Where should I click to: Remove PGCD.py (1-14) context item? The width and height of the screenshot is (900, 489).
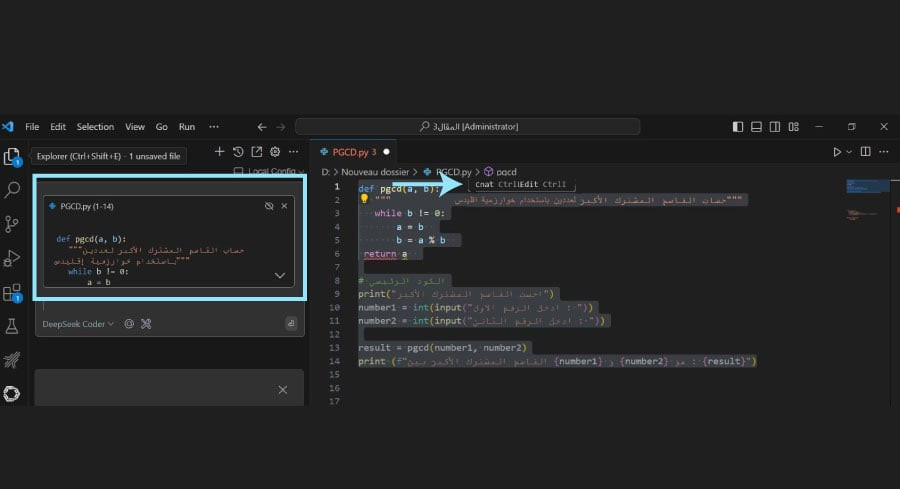pos(284,206)
